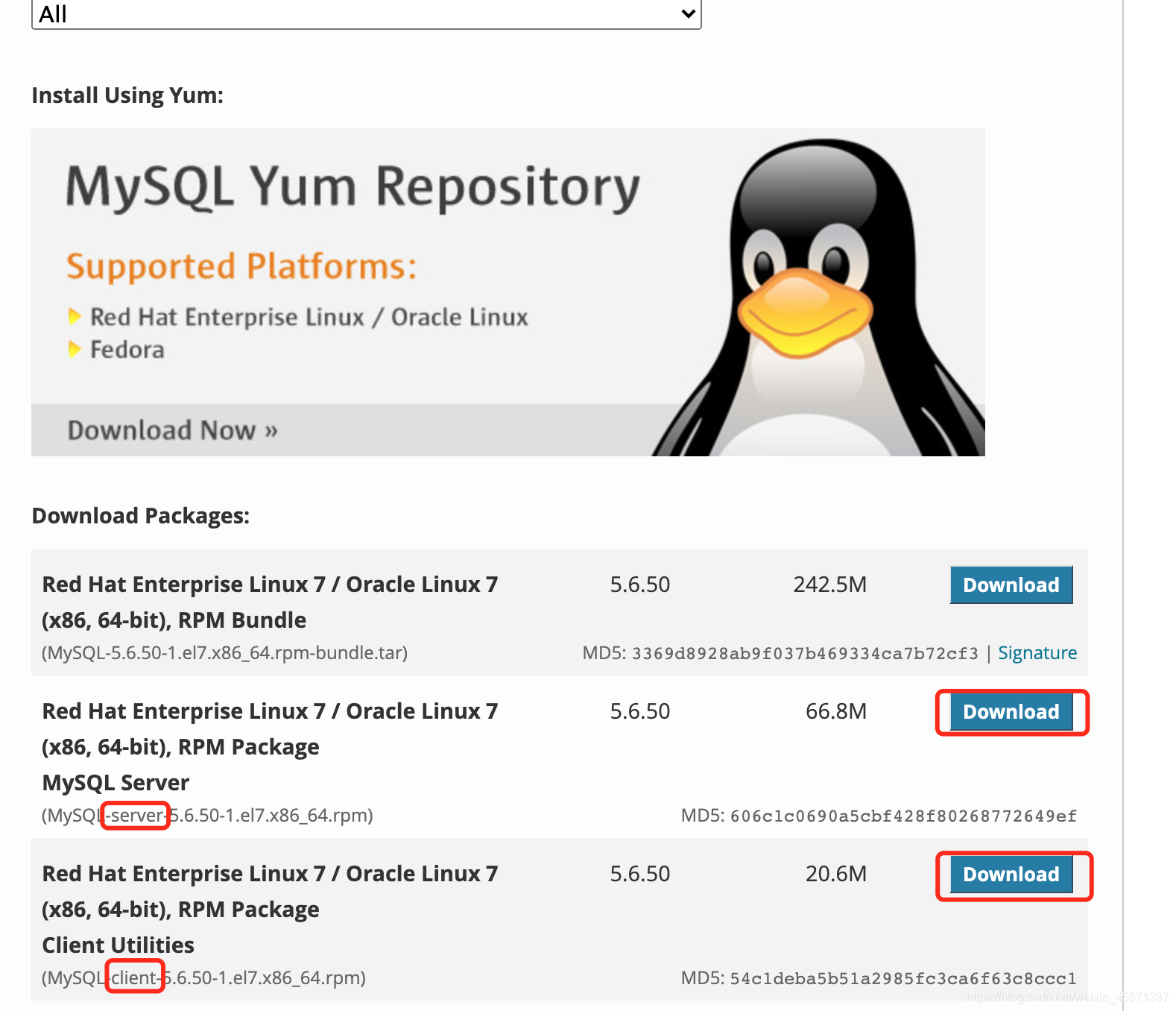Open the Signature link for RPM Bundle
The image size is (1176, 1011).
click(1037, 653)
